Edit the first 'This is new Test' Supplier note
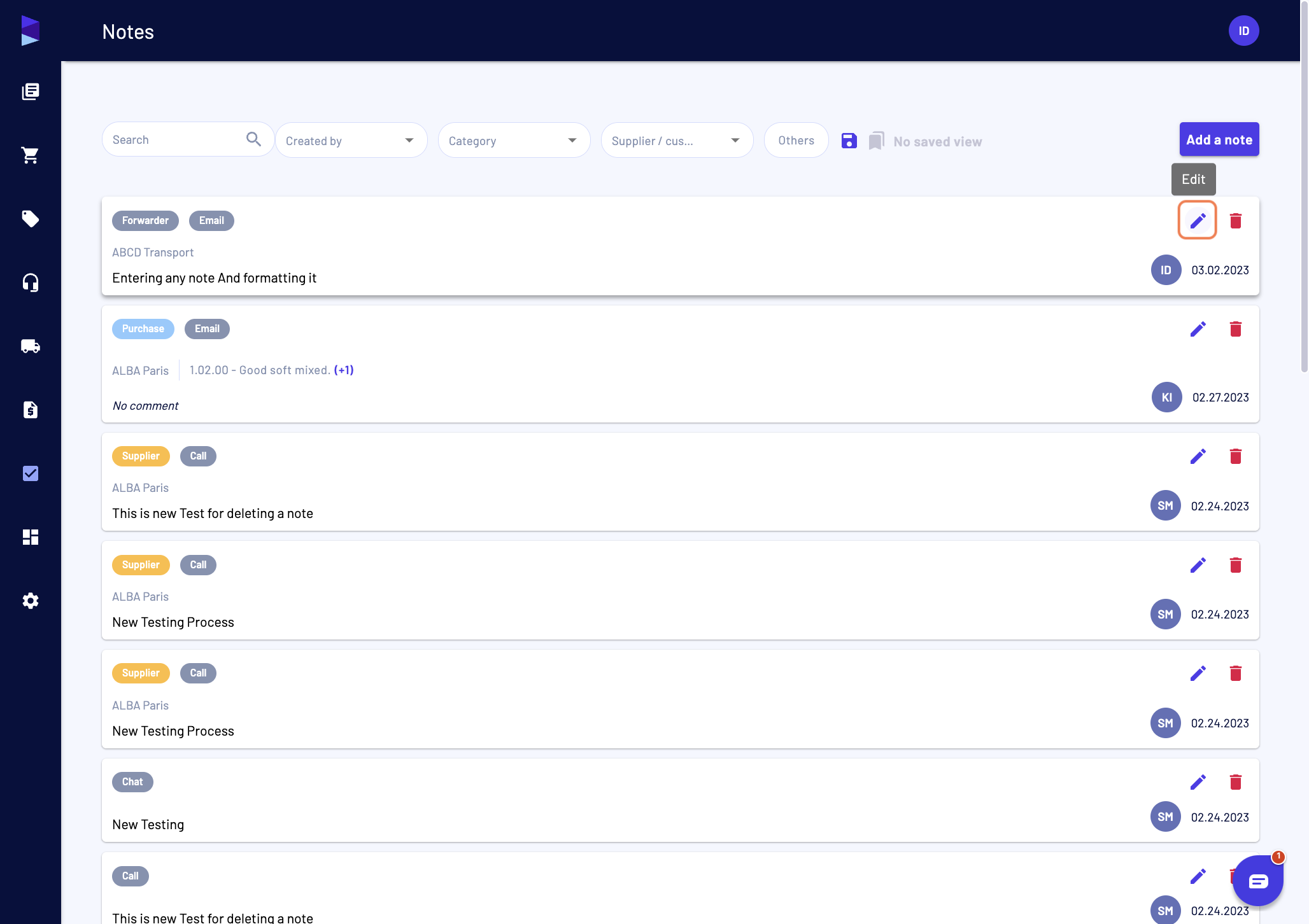 click(1198, 456)
